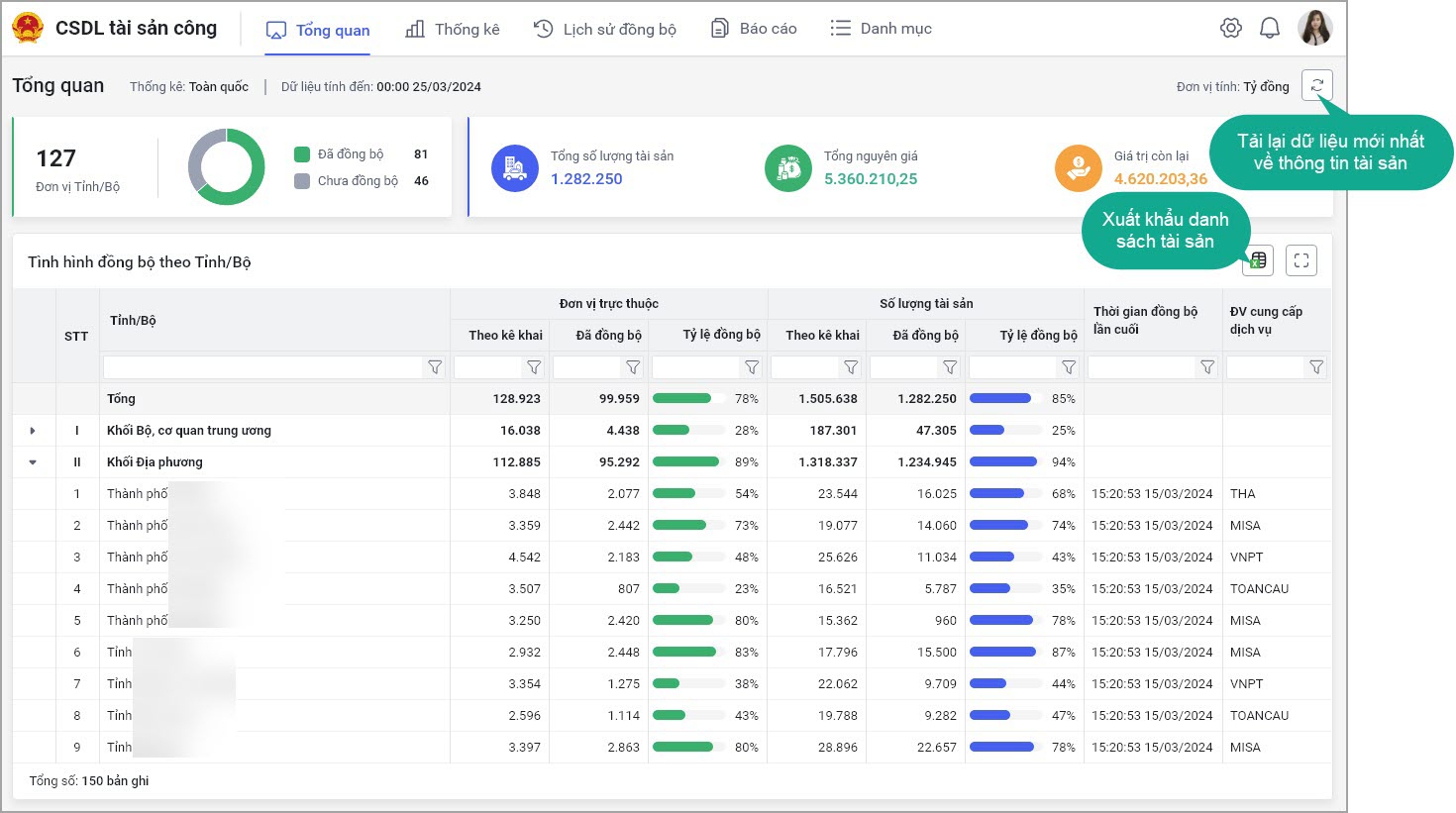Viewport: 1456px width, 813px height.
Task: Open the settings gear icon
Action: [x=1230, y=29]
